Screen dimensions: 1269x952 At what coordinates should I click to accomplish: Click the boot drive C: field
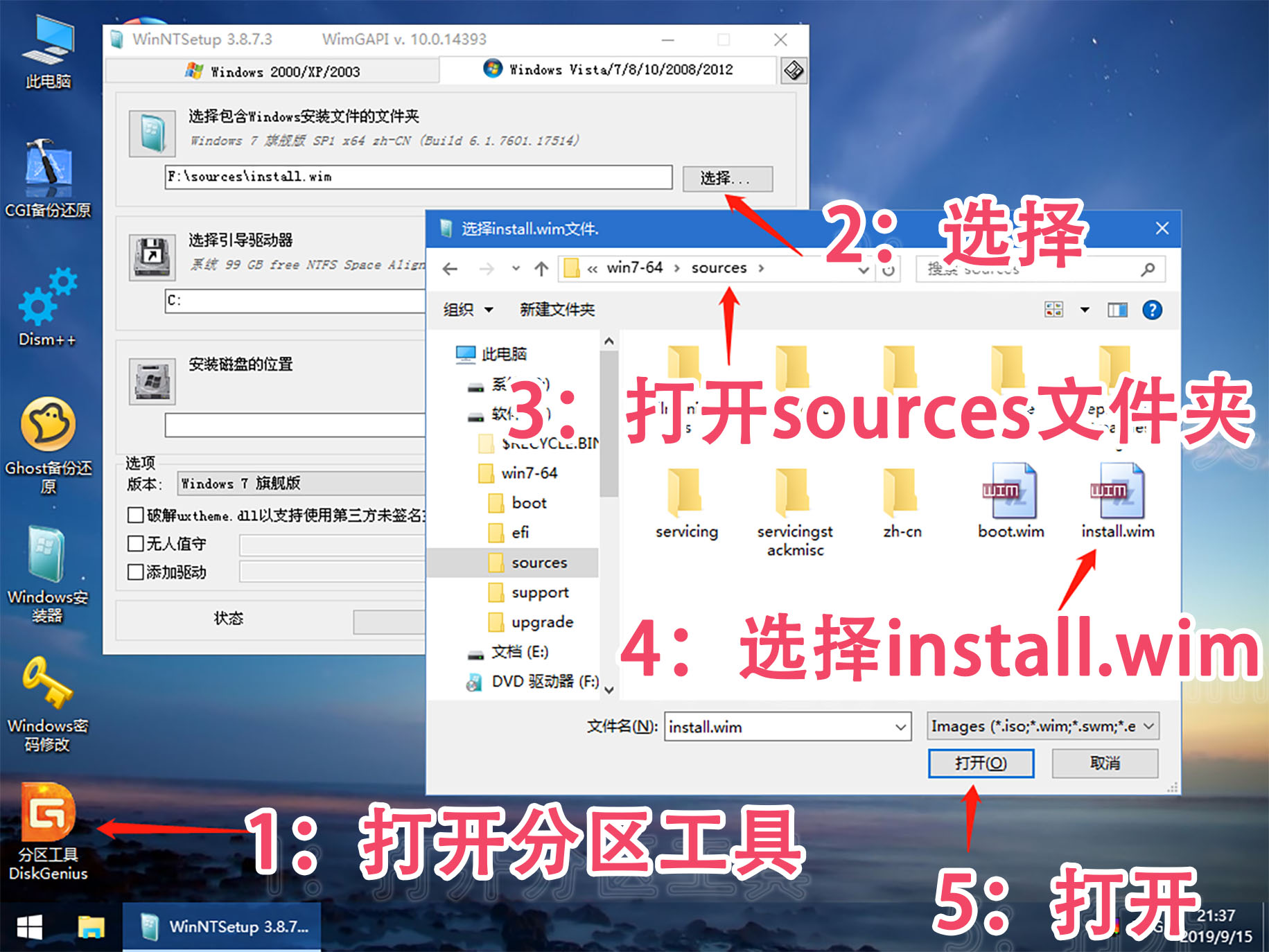[x=295, y=301]
